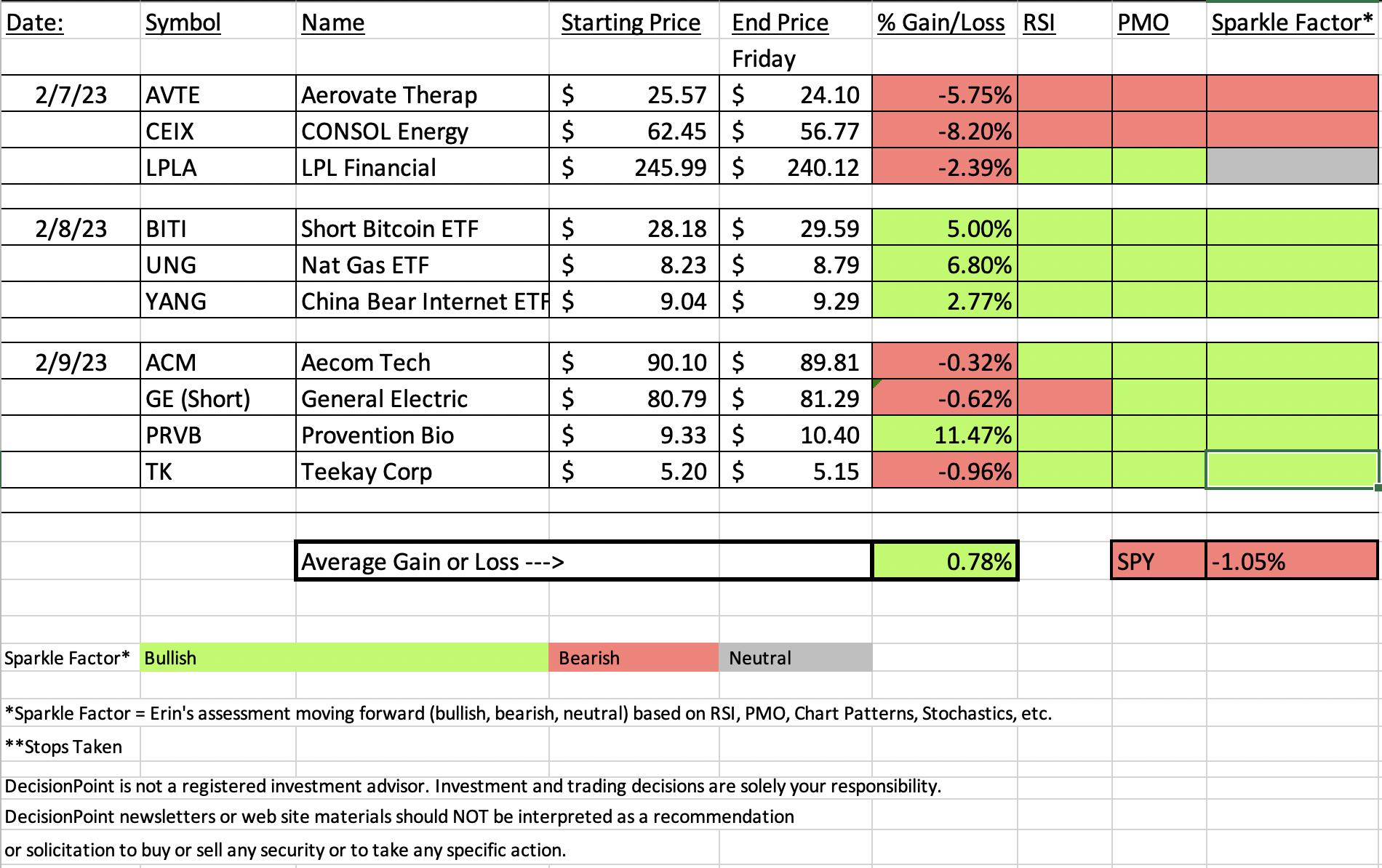Select the Teekay Corp name cell
Viewport: 1382px width, 868px height.
[422, 470]
